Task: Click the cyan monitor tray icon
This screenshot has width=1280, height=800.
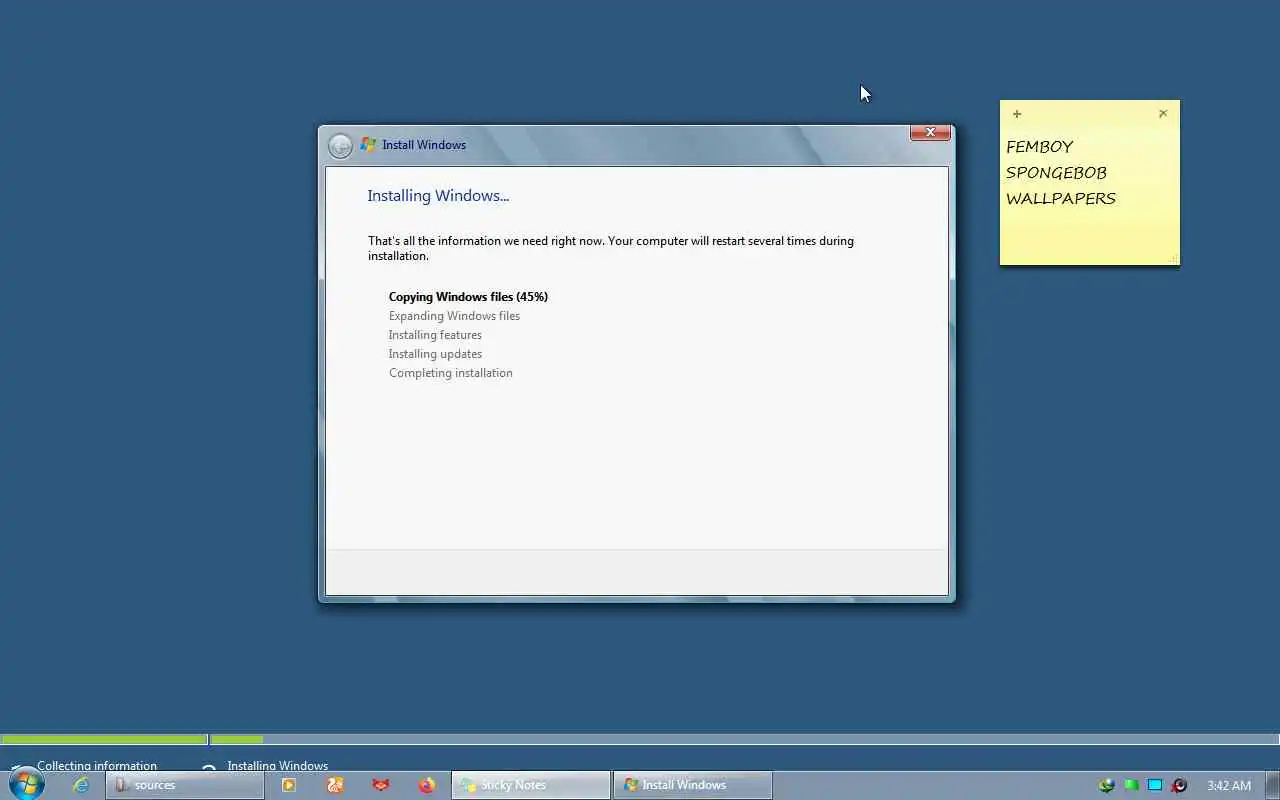Action: coord(1155,785)
